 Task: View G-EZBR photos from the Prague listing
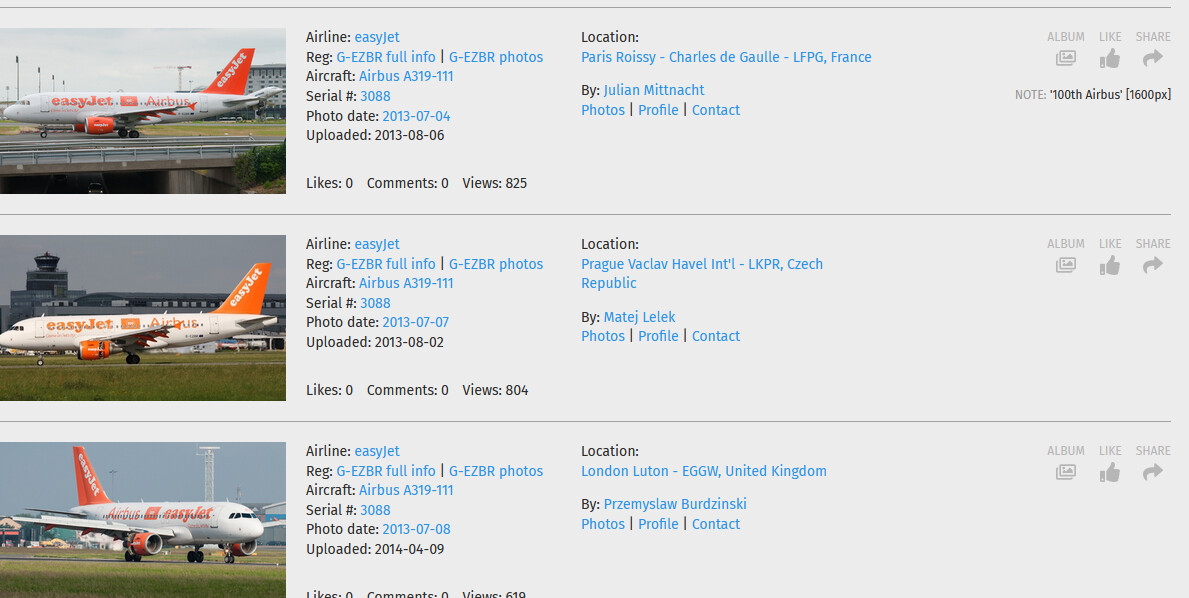[x=496, y=264]
